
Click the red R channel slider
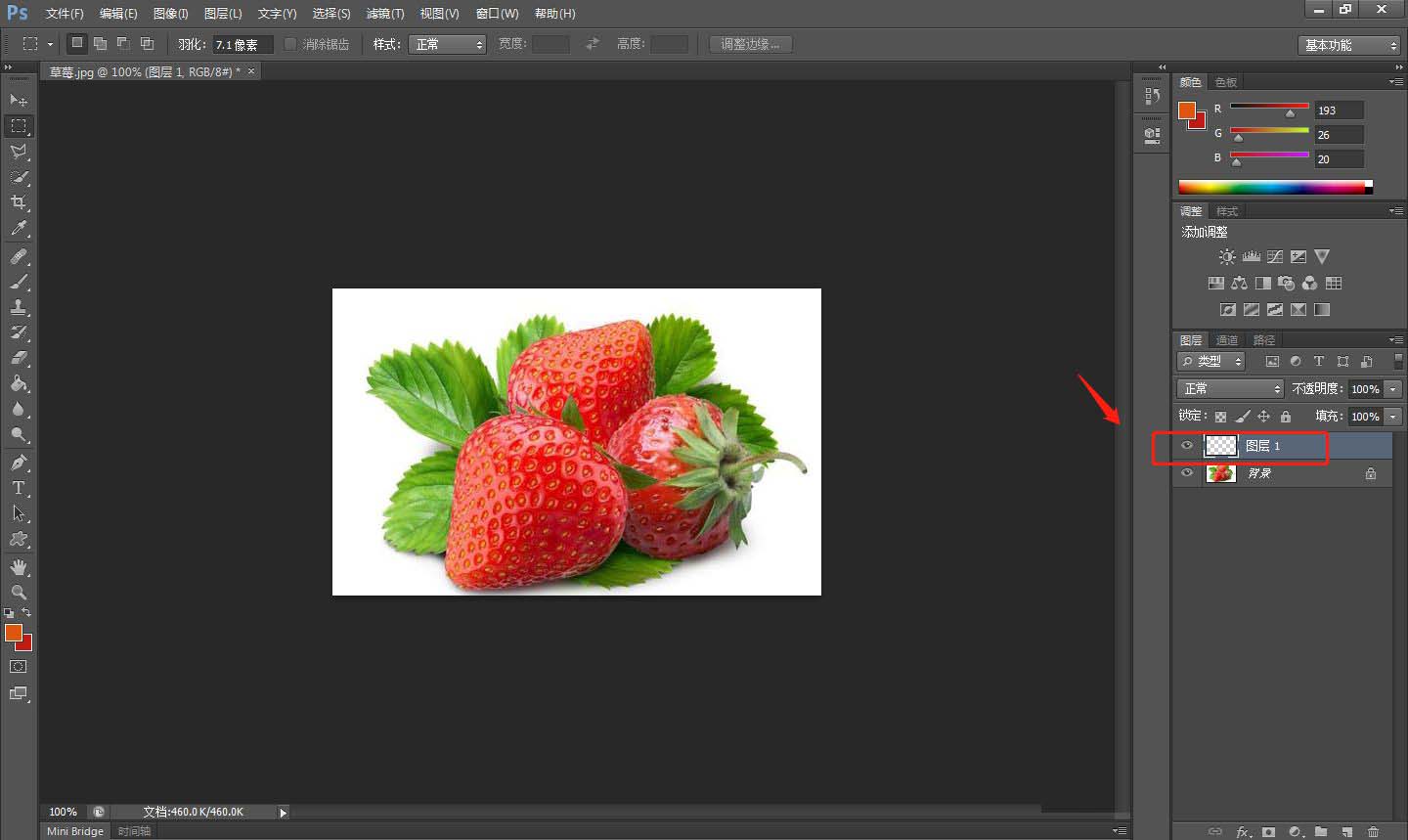1269,106
